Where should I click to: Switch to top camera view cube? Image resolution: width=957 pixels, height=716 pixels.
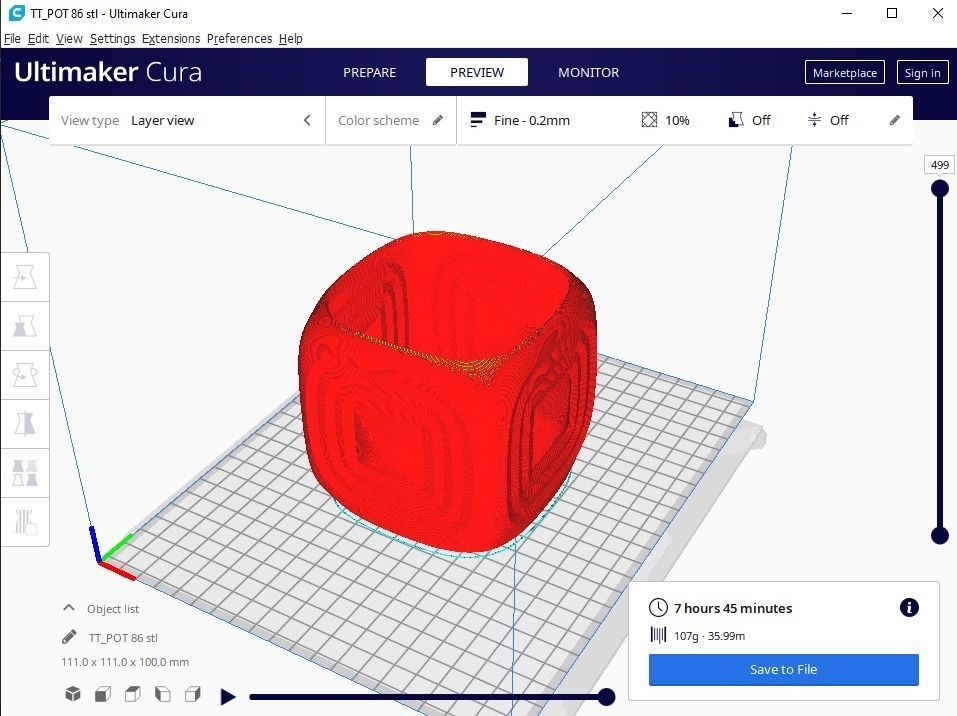click(132, 694)
